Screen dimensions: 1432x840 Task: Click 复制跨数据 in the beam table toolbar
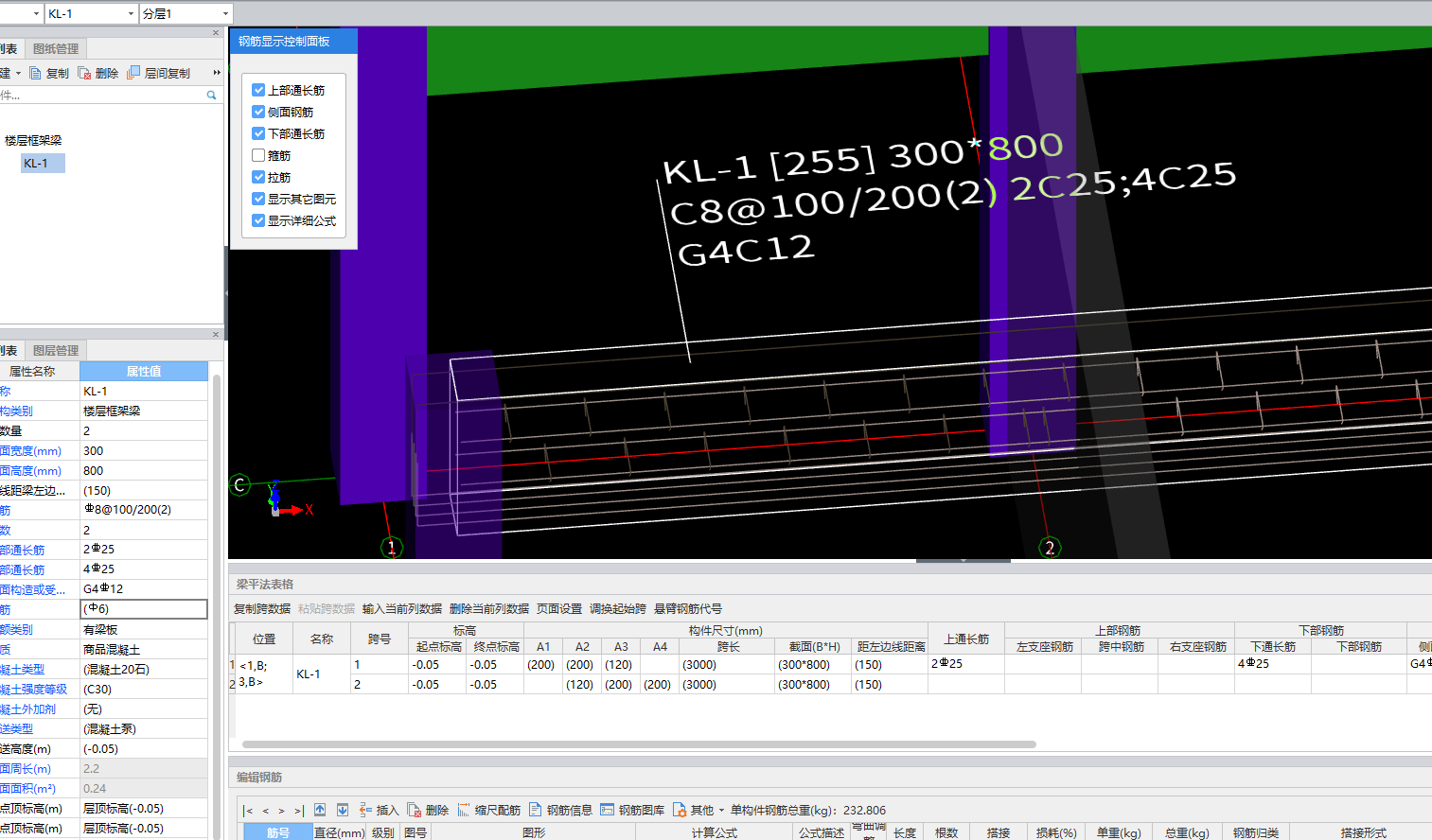[x=262, y=608]
